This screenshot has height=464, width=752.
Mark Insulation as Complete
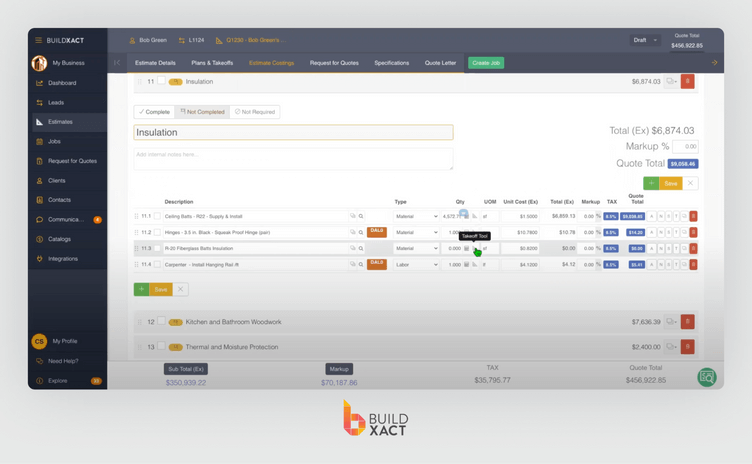tap(154, 112)
